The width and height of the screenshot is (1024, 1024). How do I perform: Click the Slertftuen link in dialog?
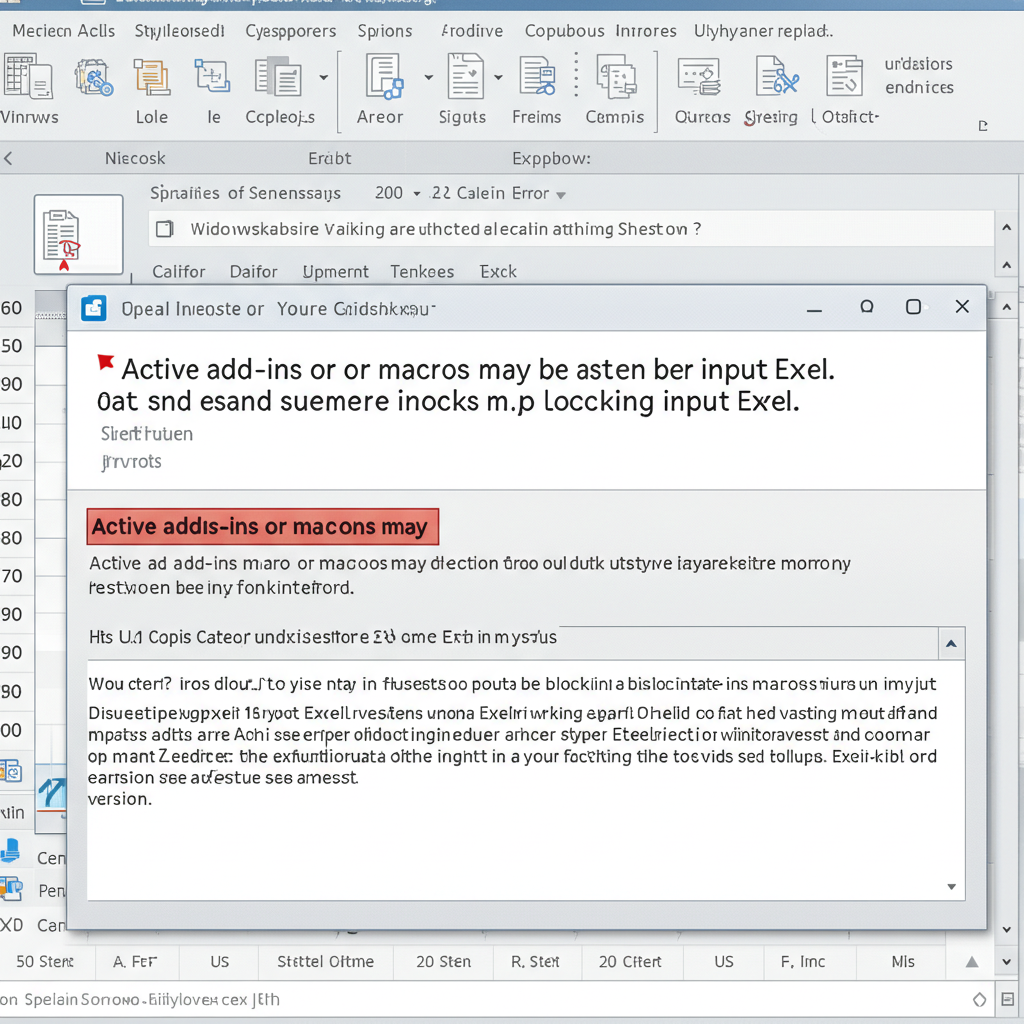click(147, 434)
